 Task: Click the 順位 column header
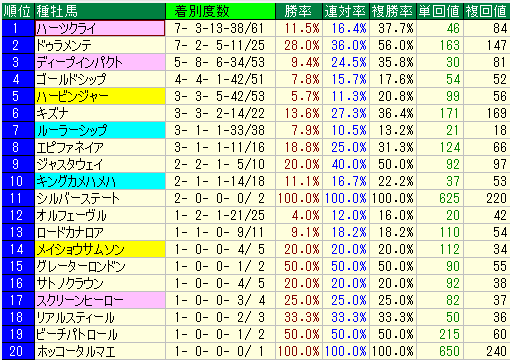coord(18,11)
